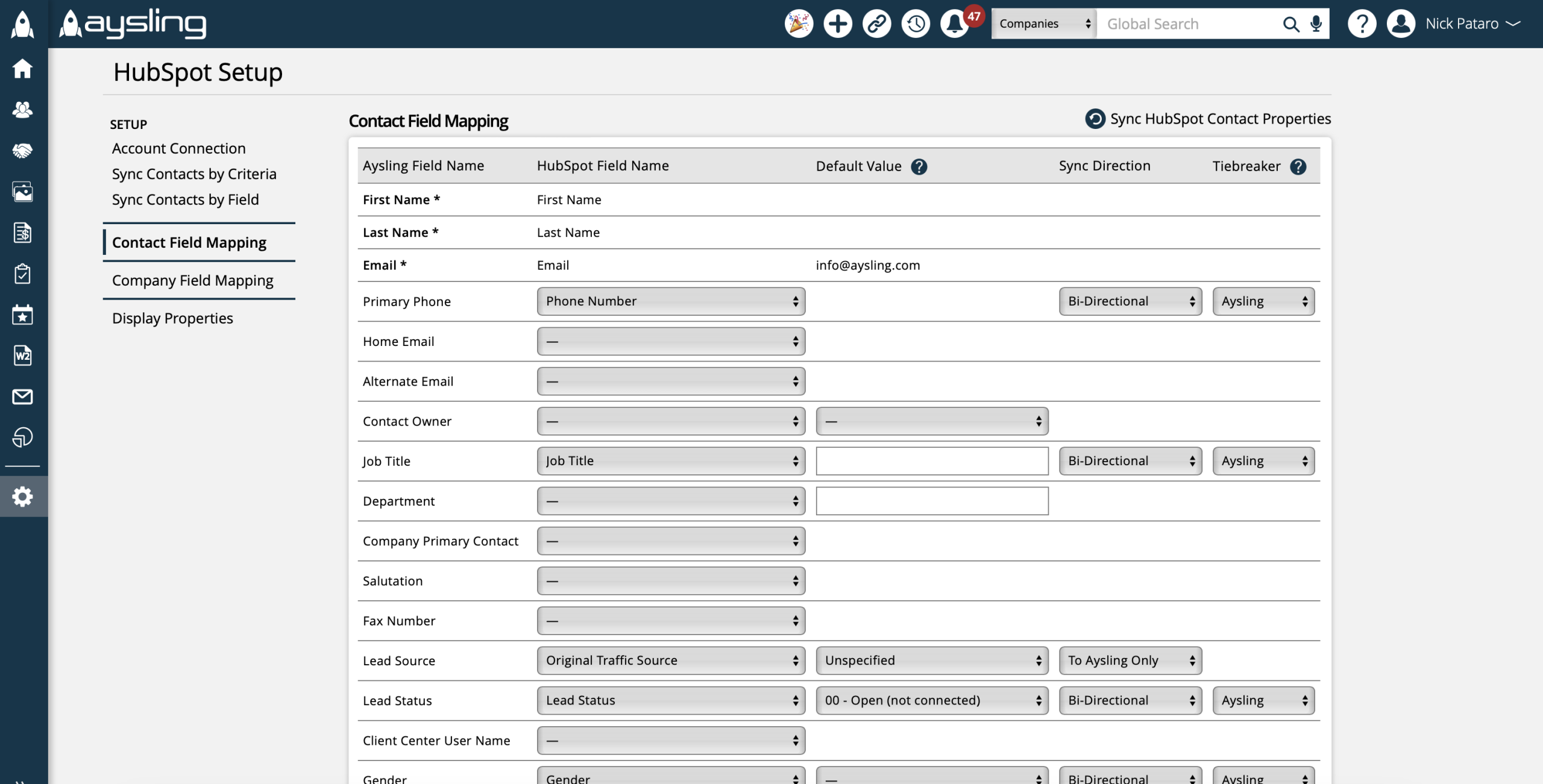Click the user avatar icon
This screenshot has width=1543, height=784.
pos(1401,24)
